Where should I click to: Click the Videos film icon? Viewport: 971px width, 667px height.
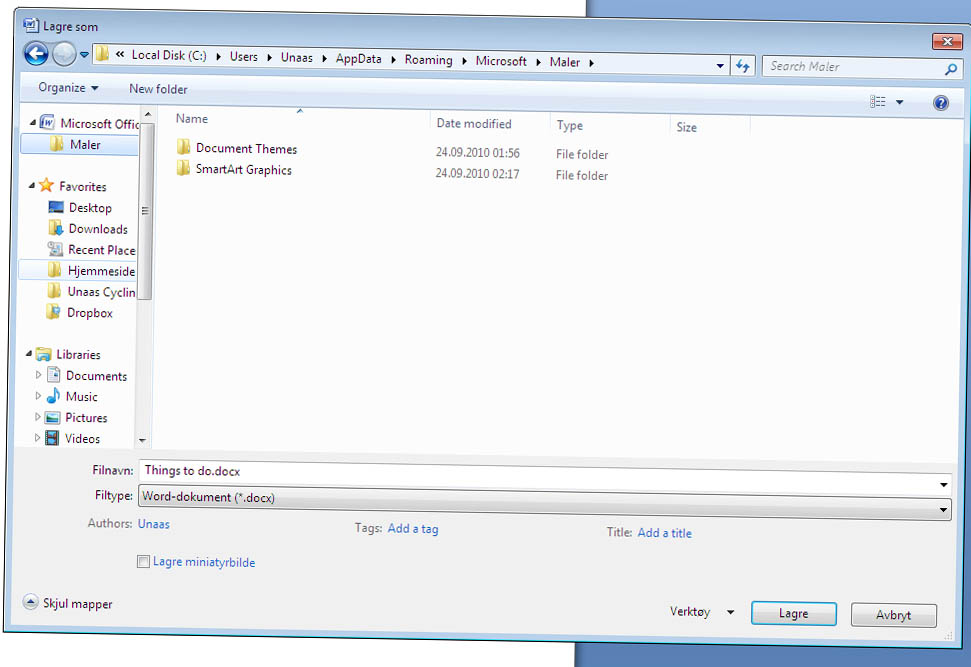click(52, 438)
